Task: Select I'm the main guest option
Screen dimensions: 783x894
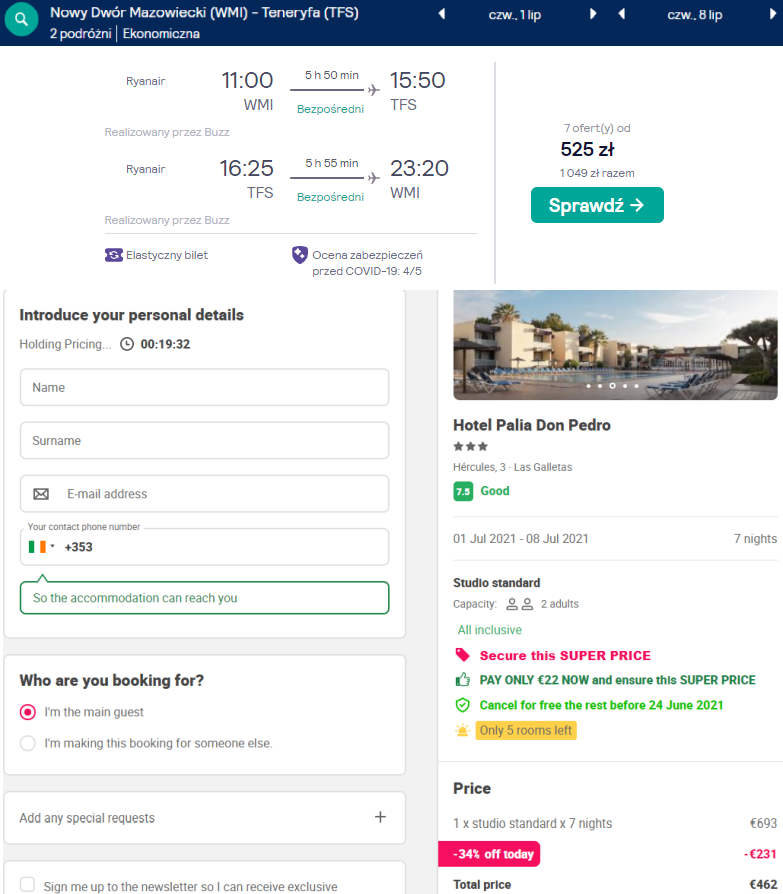Action: pos(27,712)
